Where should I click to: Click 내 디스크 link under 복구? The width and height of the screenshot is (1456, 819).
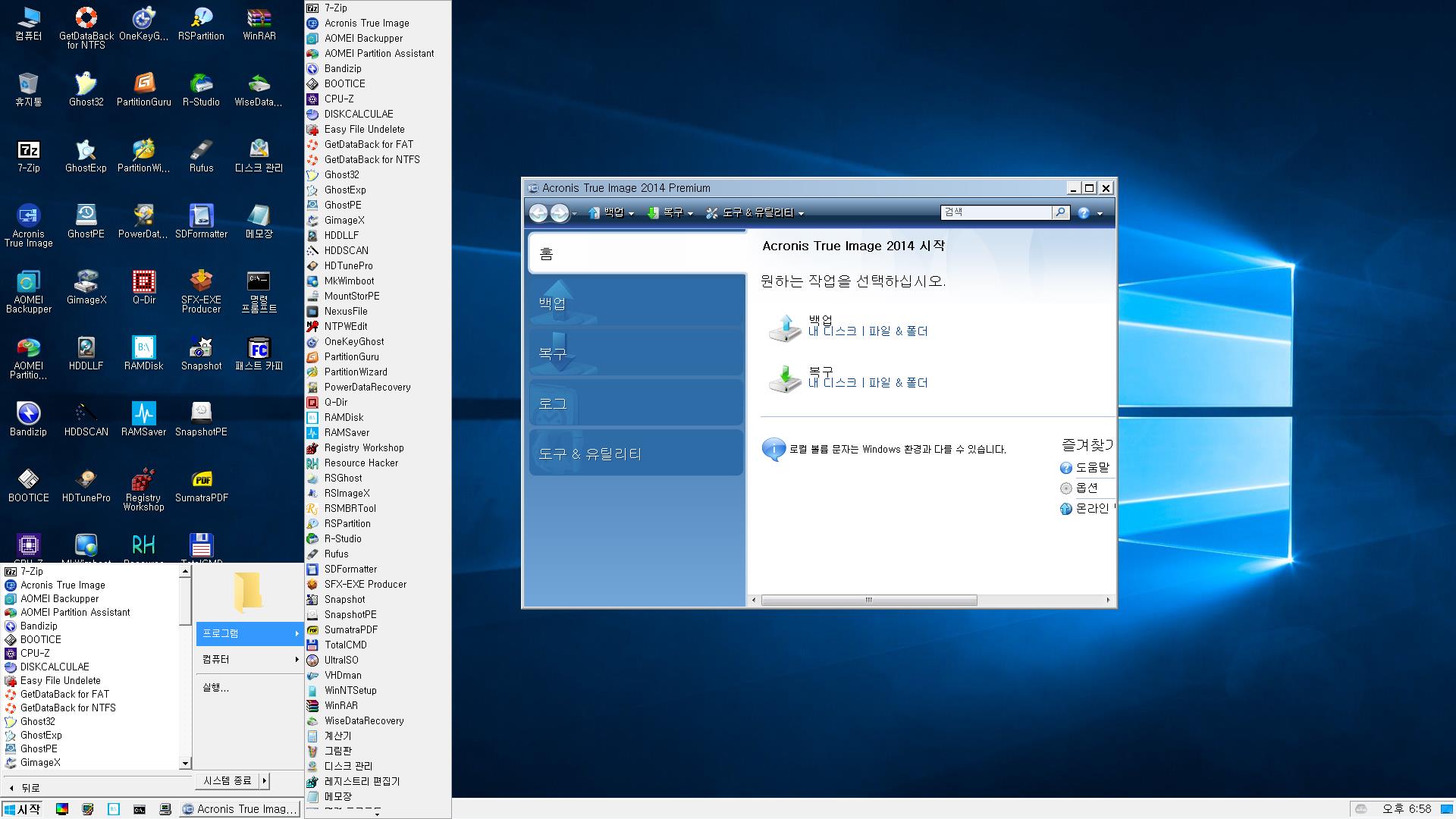[x=832, y=383]
